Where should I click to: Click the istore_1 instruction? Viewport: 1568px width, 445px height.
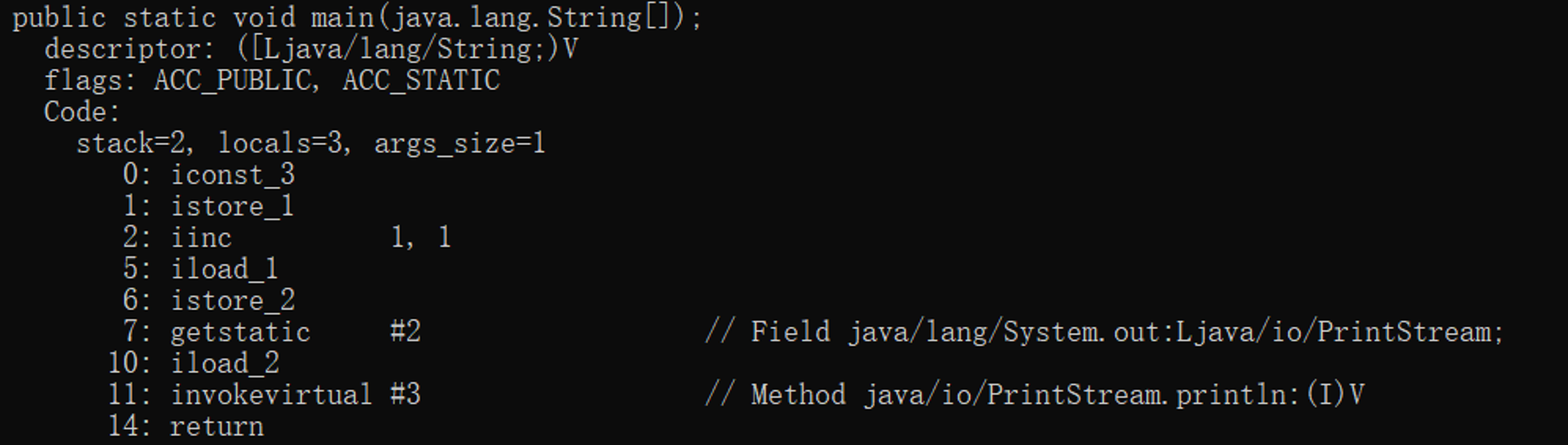point(233,206)
